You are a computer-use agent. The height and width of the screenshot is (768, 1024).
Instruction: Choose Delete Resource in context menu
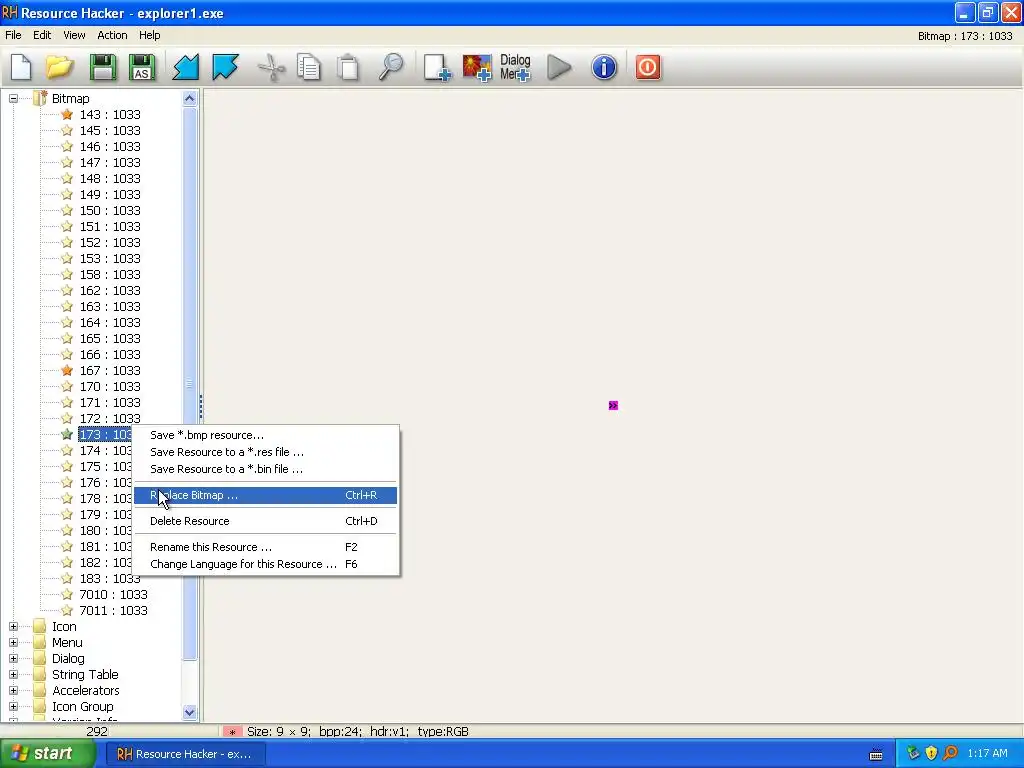(x=265, y=521)
